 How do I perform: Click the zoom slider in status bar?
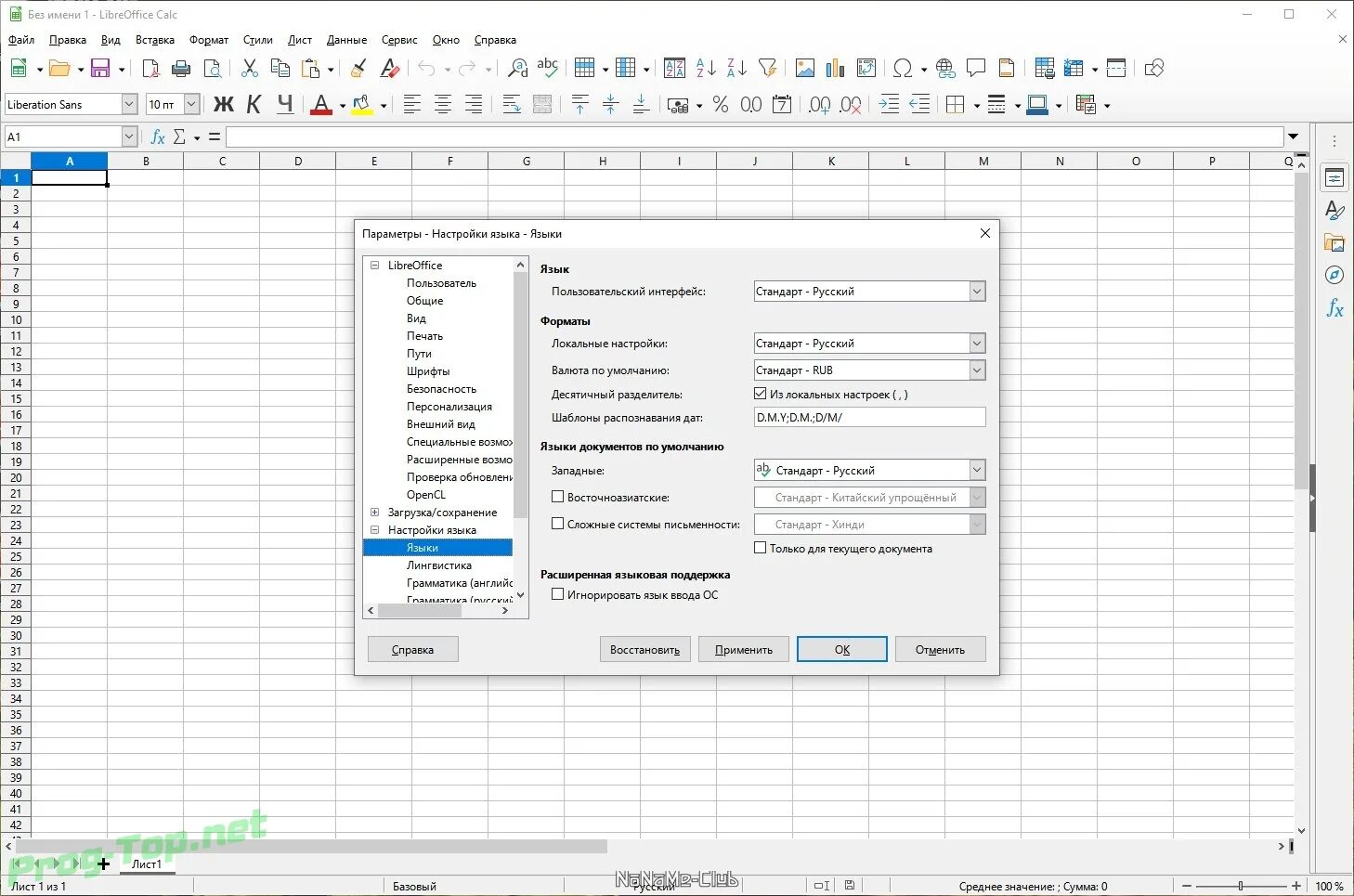[1241, 886]
